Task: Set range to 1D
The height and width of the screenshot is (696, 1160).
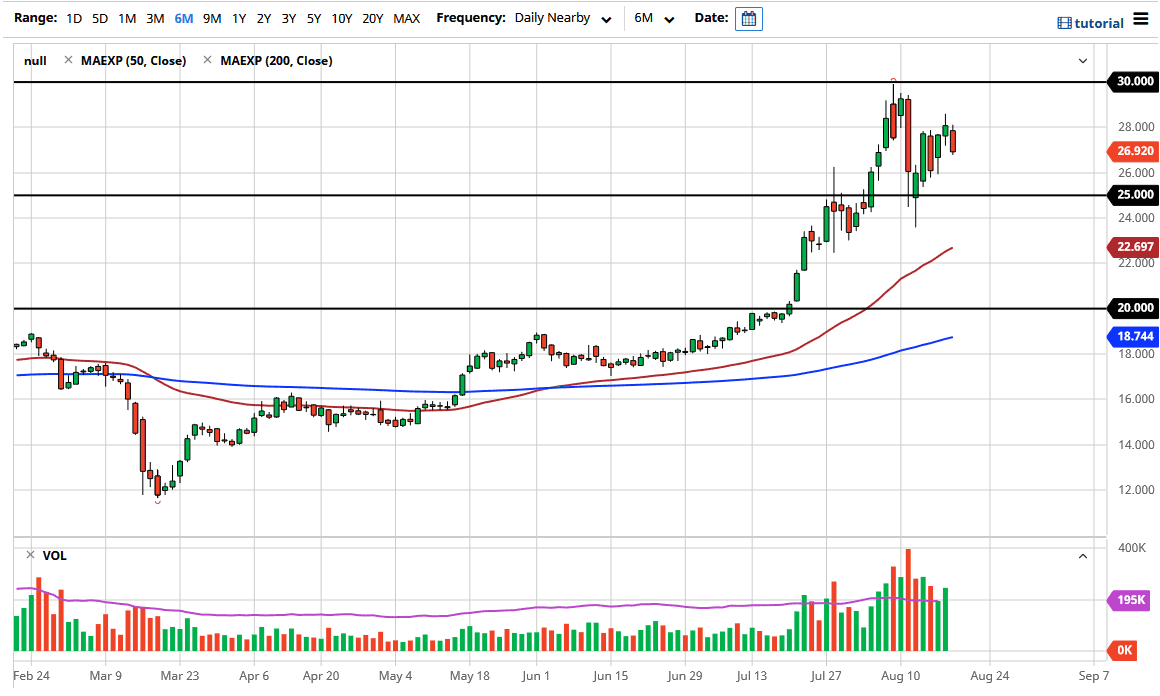Action: [75, 19]
